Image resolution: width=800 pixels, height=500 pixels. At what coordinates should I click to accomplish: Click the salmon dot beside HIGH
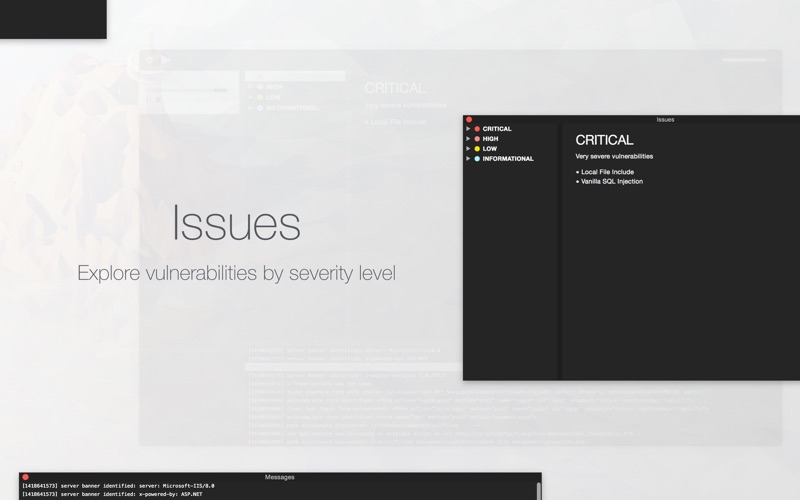[x=477, y=139]
